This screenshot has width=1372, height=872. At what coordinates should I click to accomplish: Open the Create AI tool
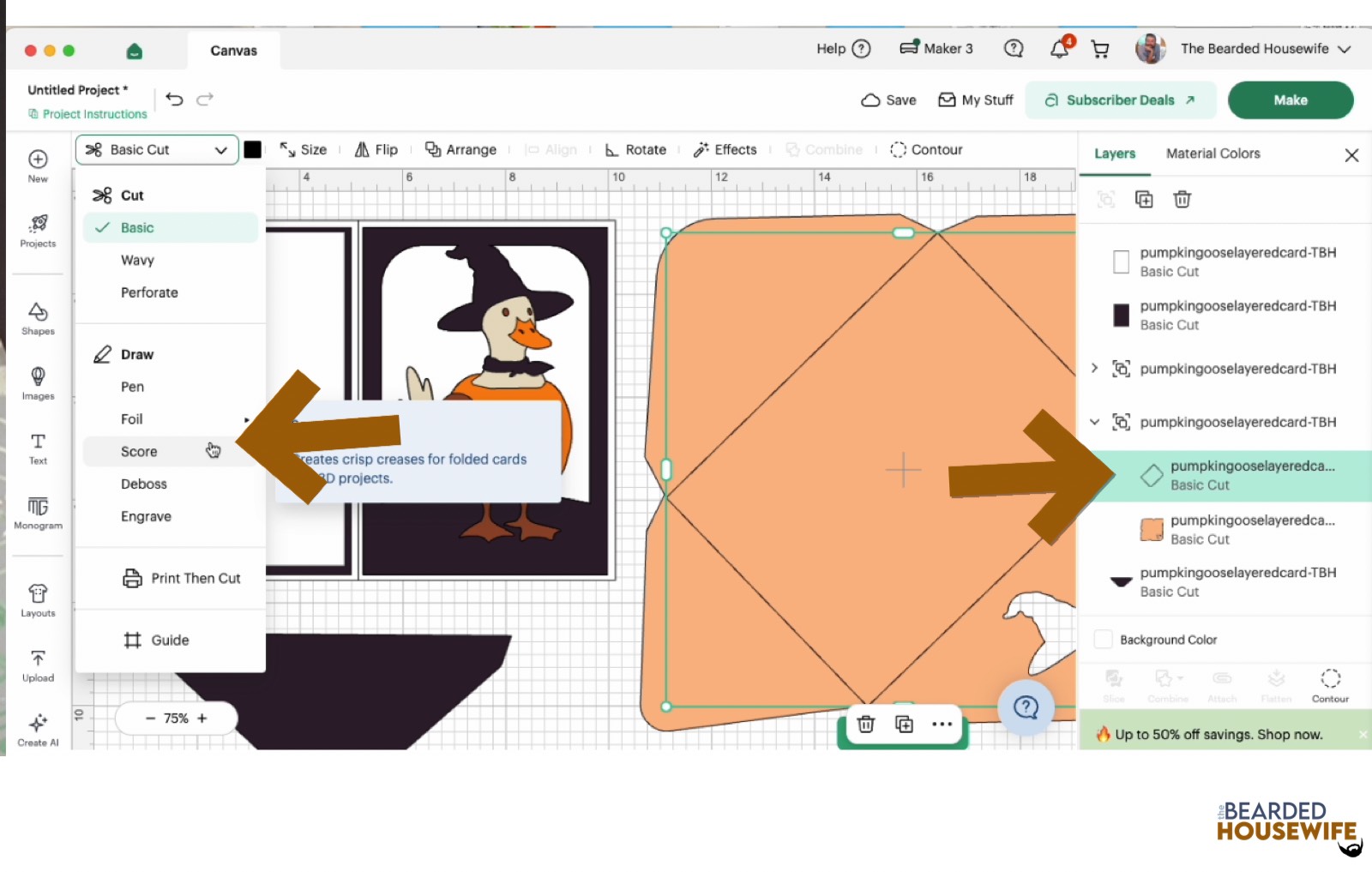38,730
